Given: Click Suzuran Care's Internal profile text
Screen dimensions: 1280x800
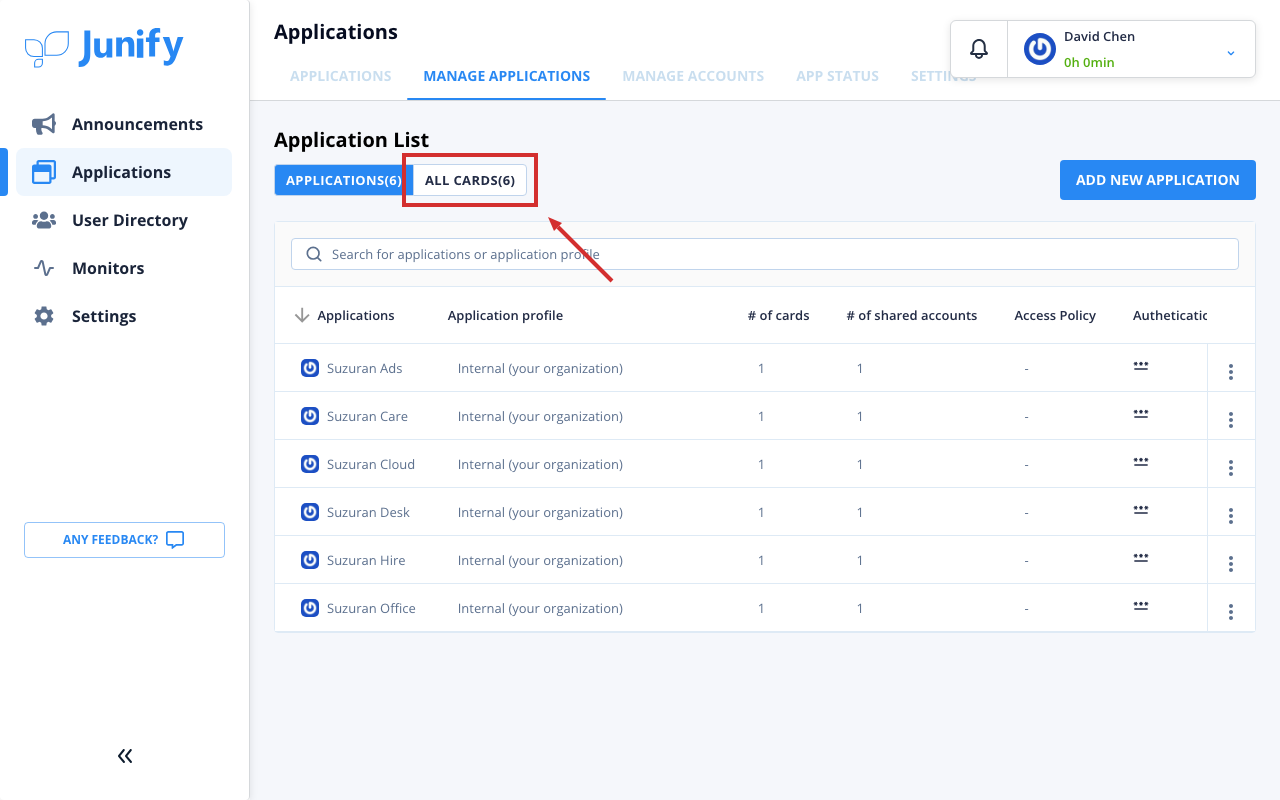Looking at the screenshot, I should point(540,416).
